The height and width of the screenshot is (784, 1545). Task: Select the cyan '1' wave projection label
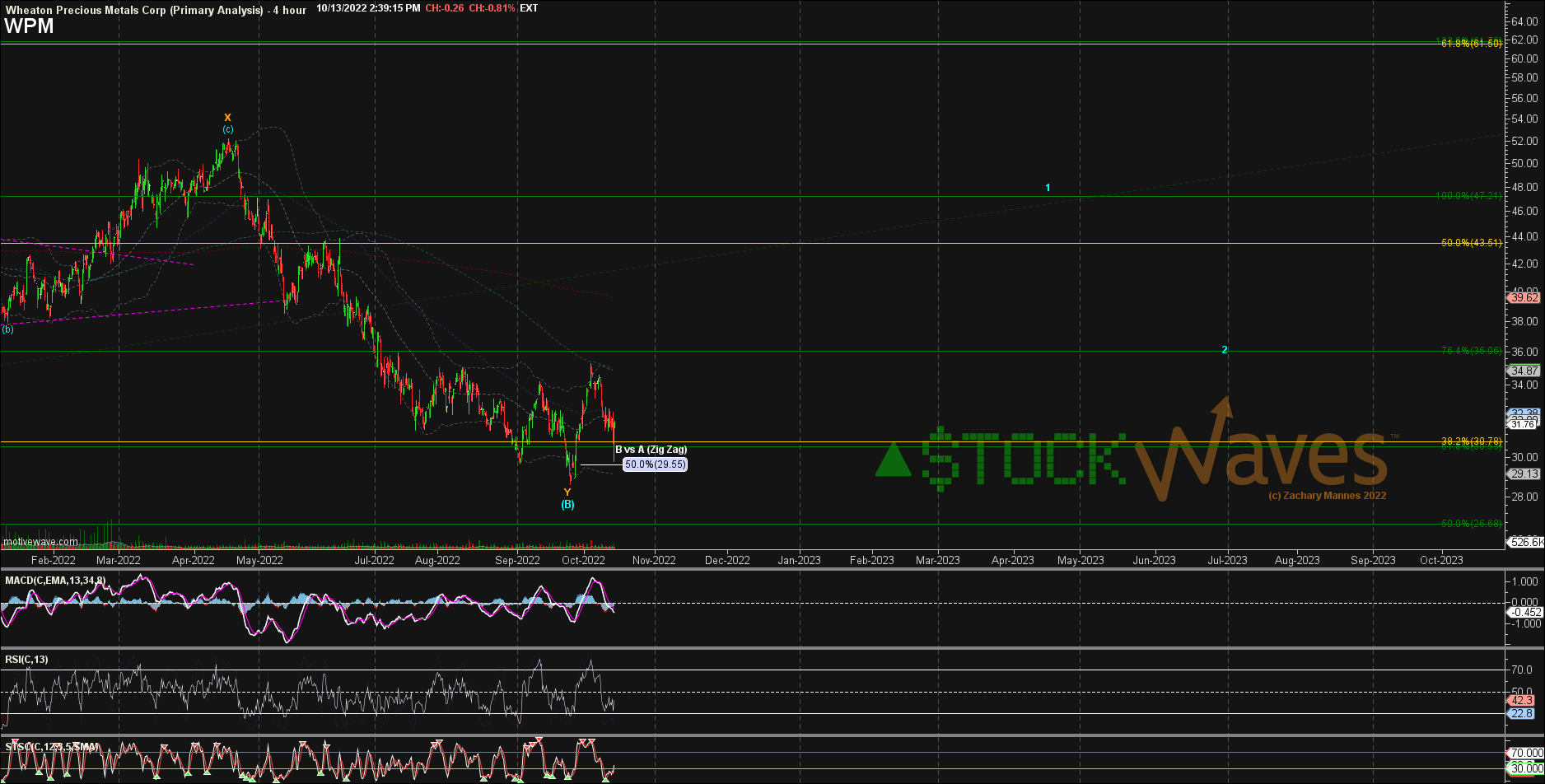click(x=1048, y=188)
